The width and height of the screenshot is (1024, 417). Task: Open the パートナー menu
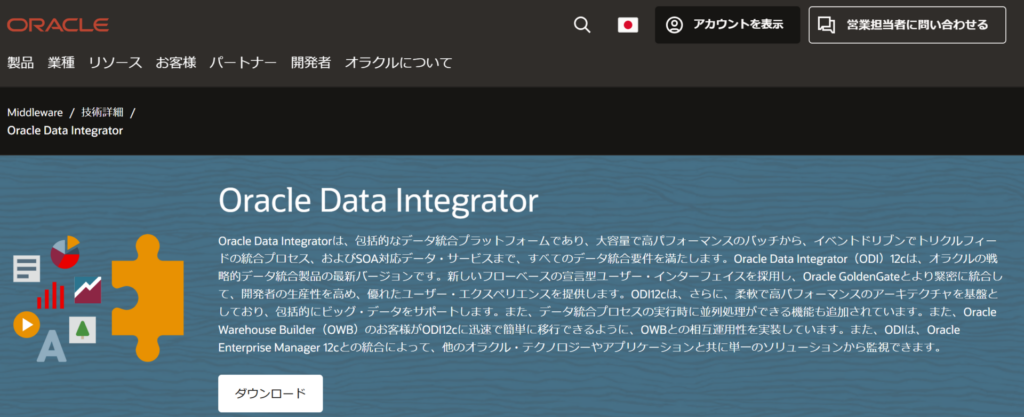[x=243, y=63]
